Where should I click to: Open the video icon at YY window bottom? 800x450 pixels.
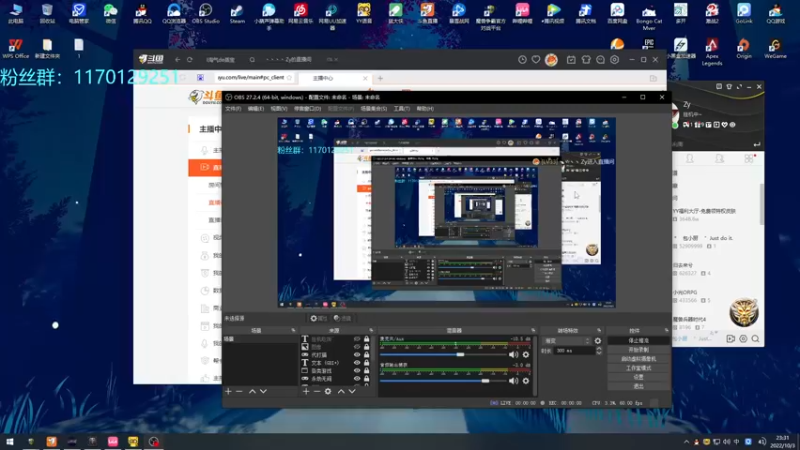pyautogui.click(x=731, y=339)
